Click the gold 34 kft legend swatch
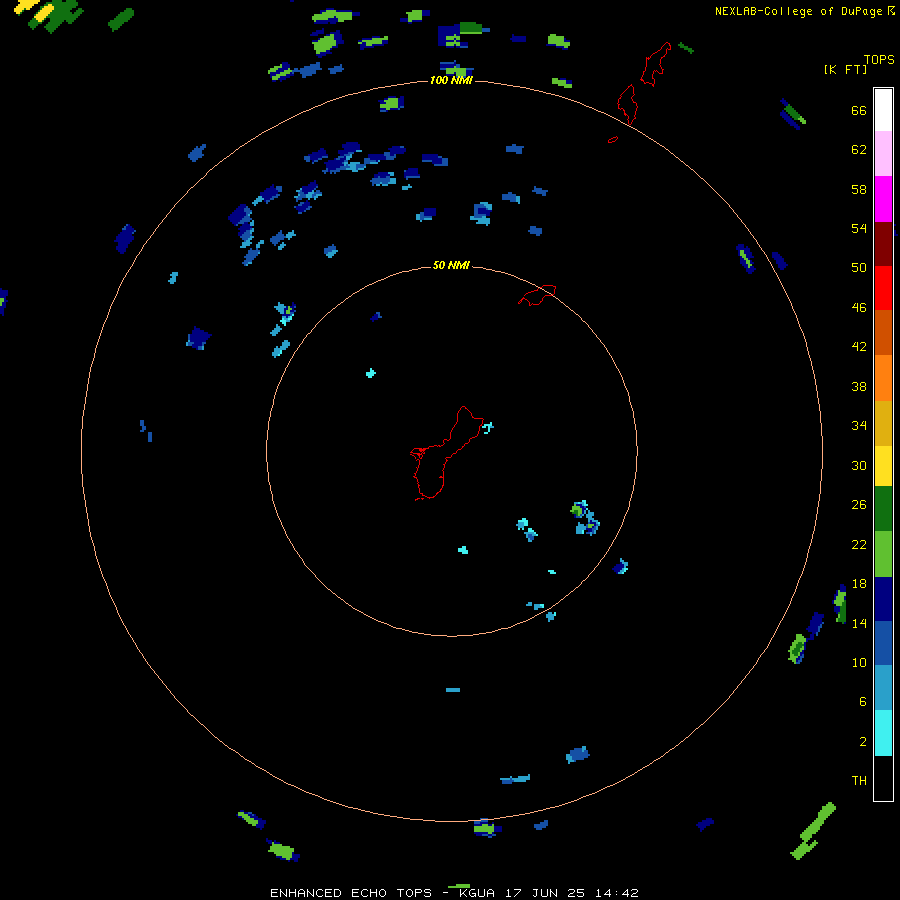 [883, 423]
